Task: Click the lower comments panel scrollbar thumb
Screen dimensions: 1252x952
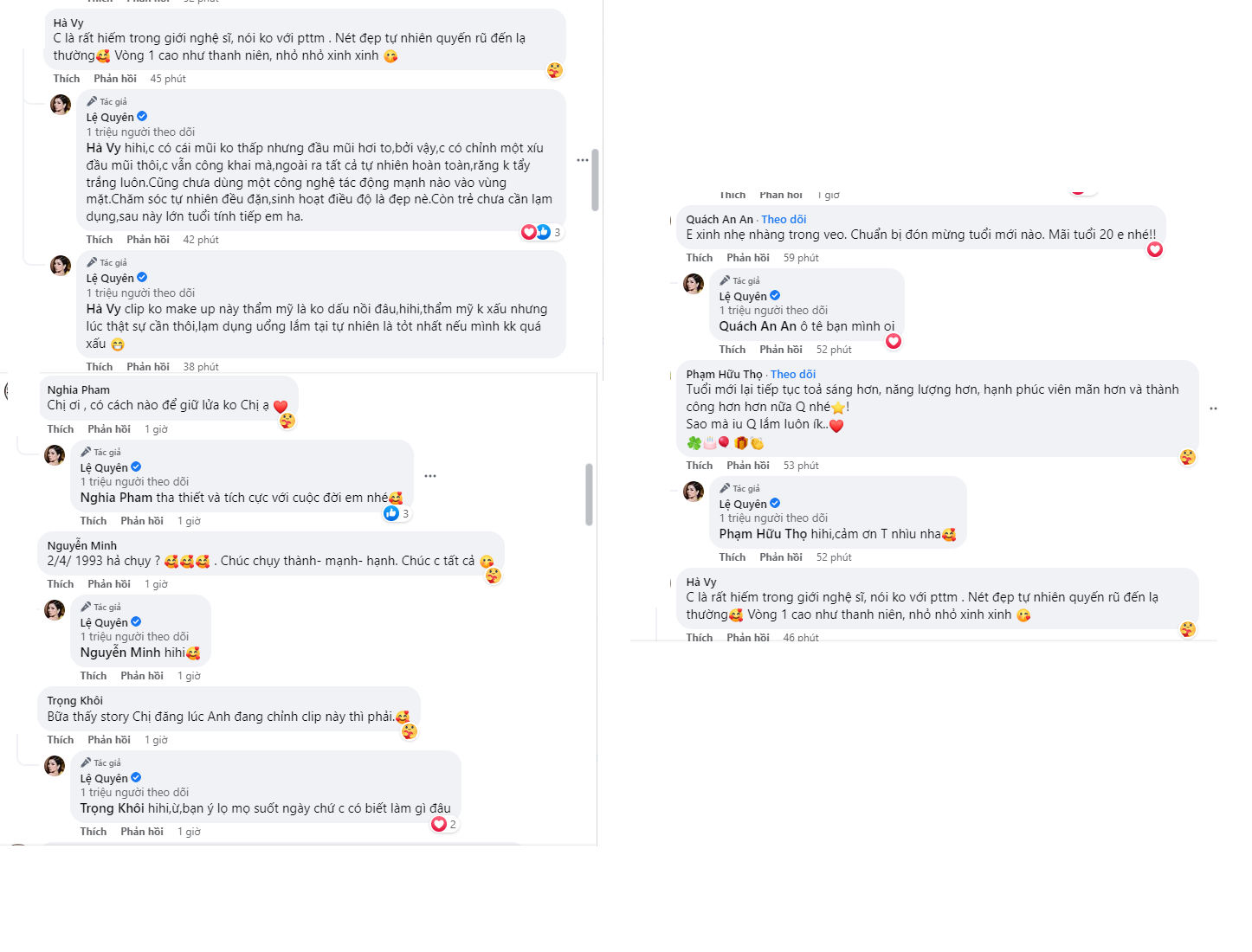Action: point(589,495)
